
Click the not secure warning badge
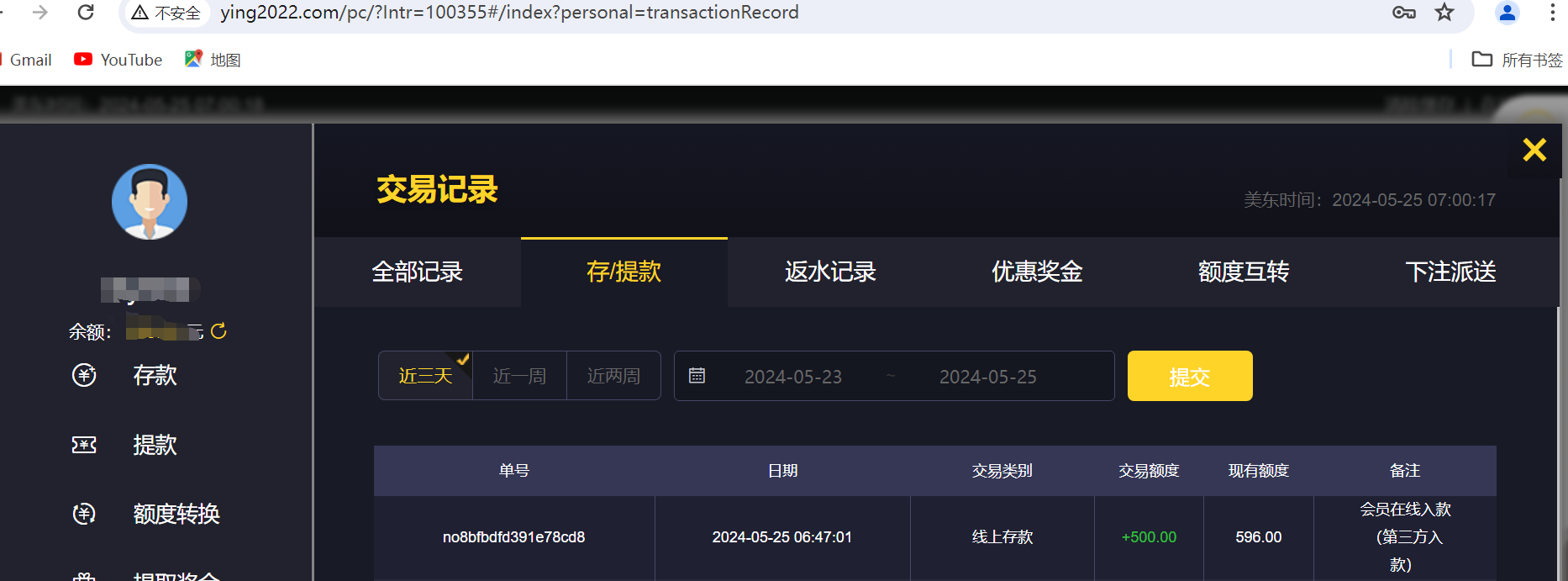166,13
